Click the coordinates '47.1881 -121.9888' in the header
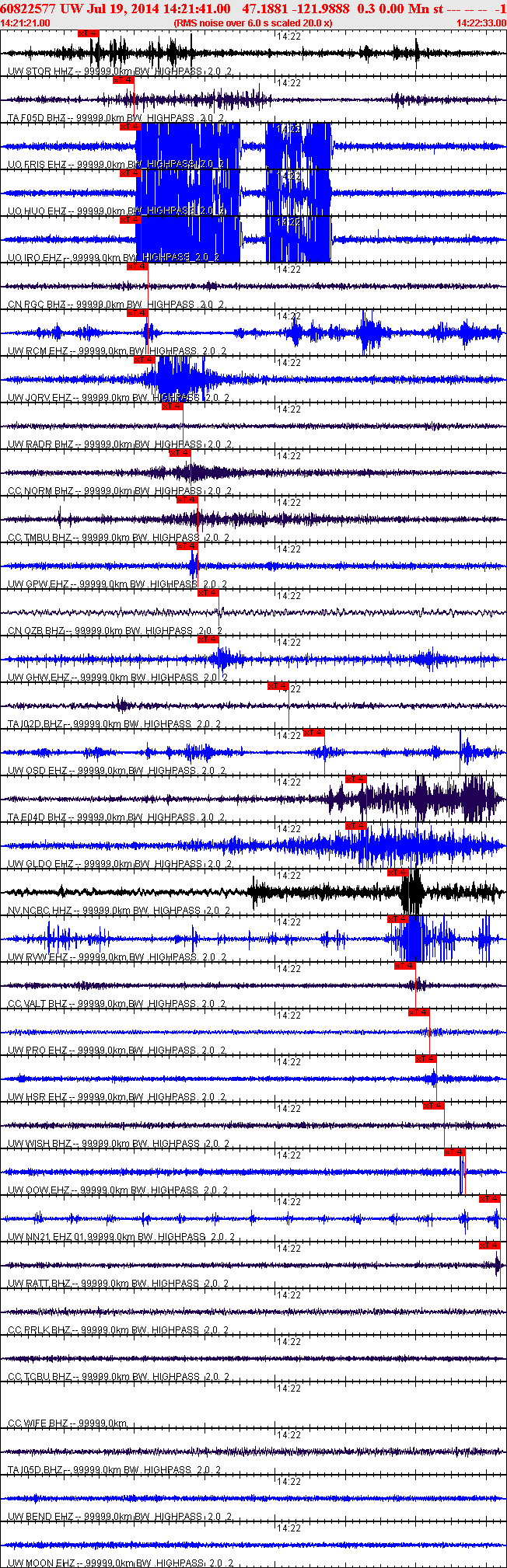This screenshot has width=507, height=1568. (x=296, y=8)
